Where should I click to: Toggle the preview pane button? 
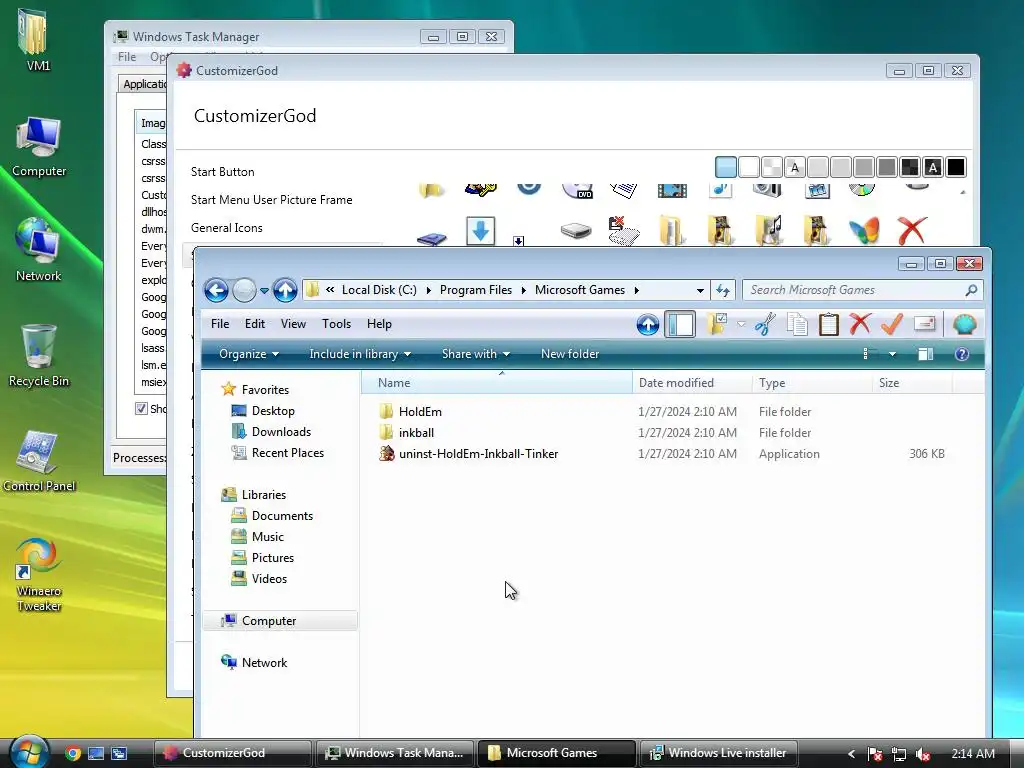(x=925, y=354)
